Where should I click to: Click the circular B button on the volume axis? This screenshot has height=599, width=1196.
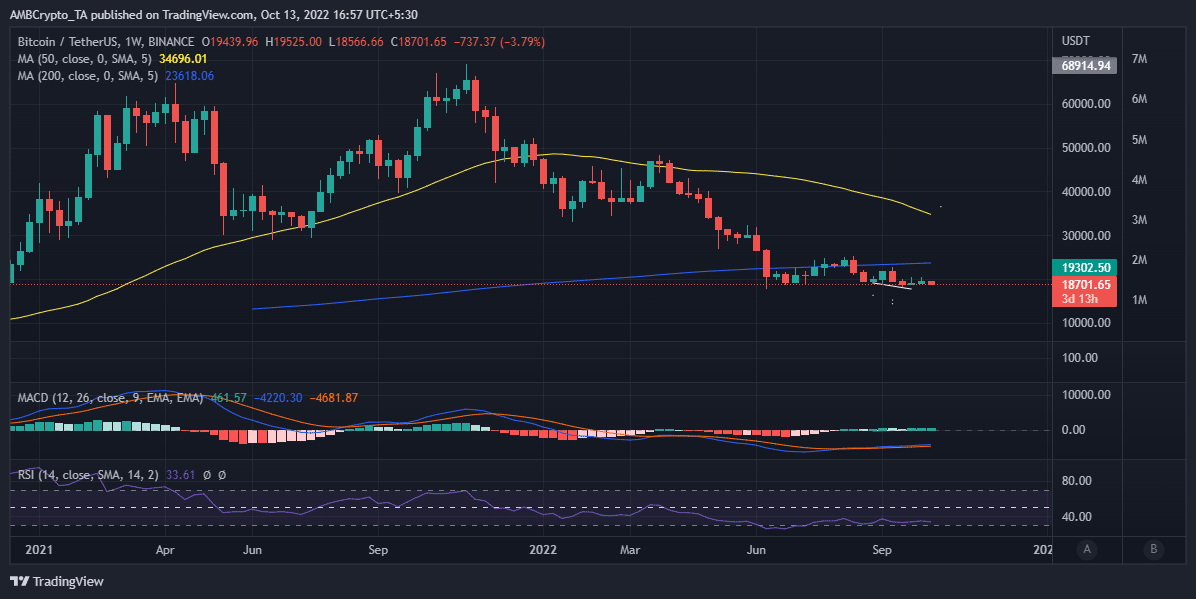(x=1154, y=548)
